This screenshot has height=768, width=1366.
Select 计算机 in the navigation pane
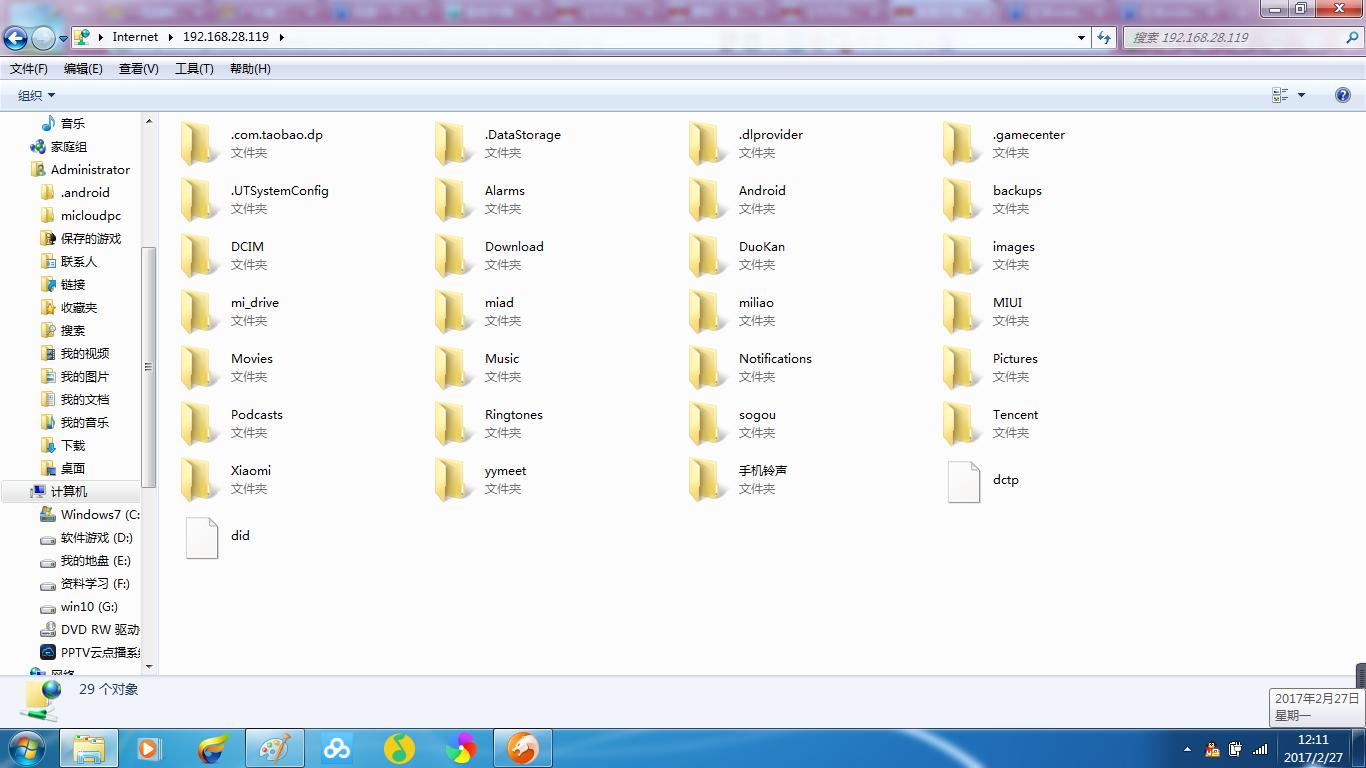68,492
